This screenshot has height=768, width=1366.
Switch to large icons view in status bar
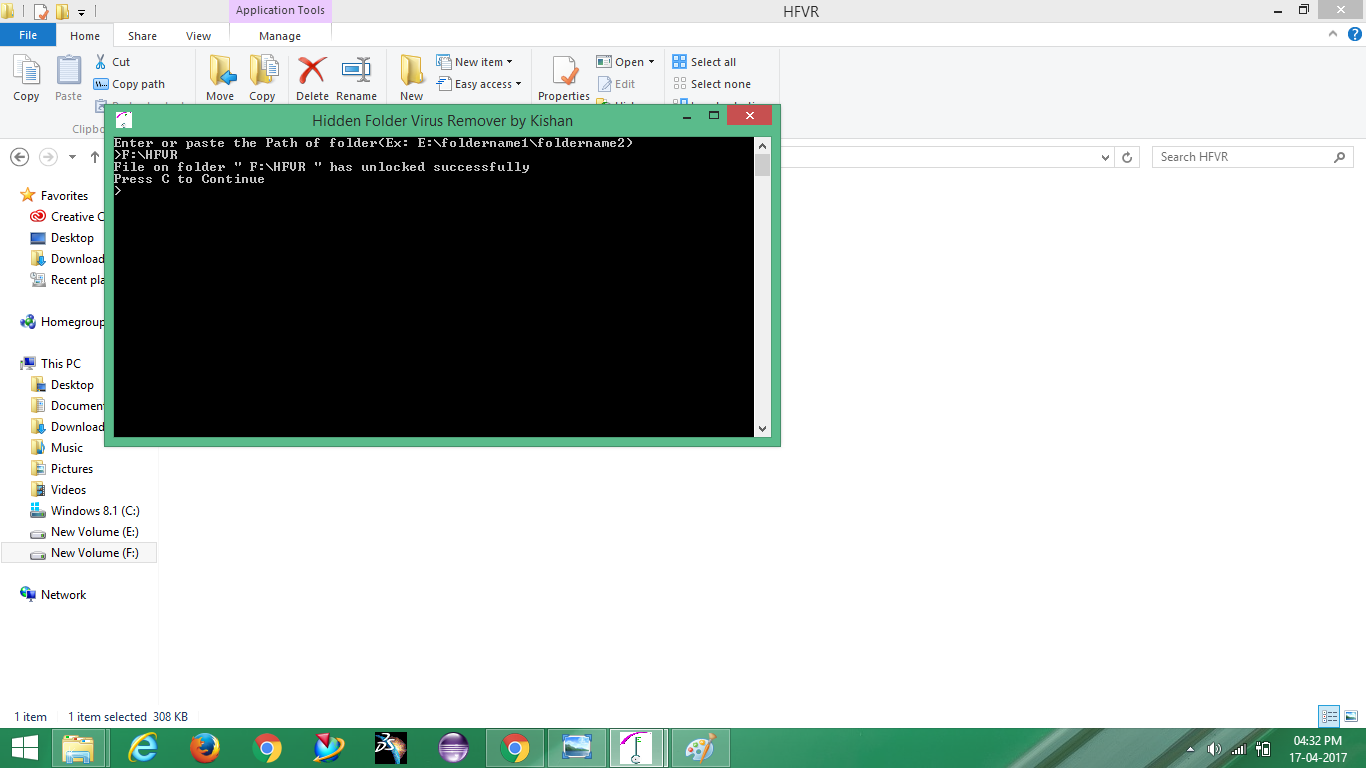click(1351, 716)
